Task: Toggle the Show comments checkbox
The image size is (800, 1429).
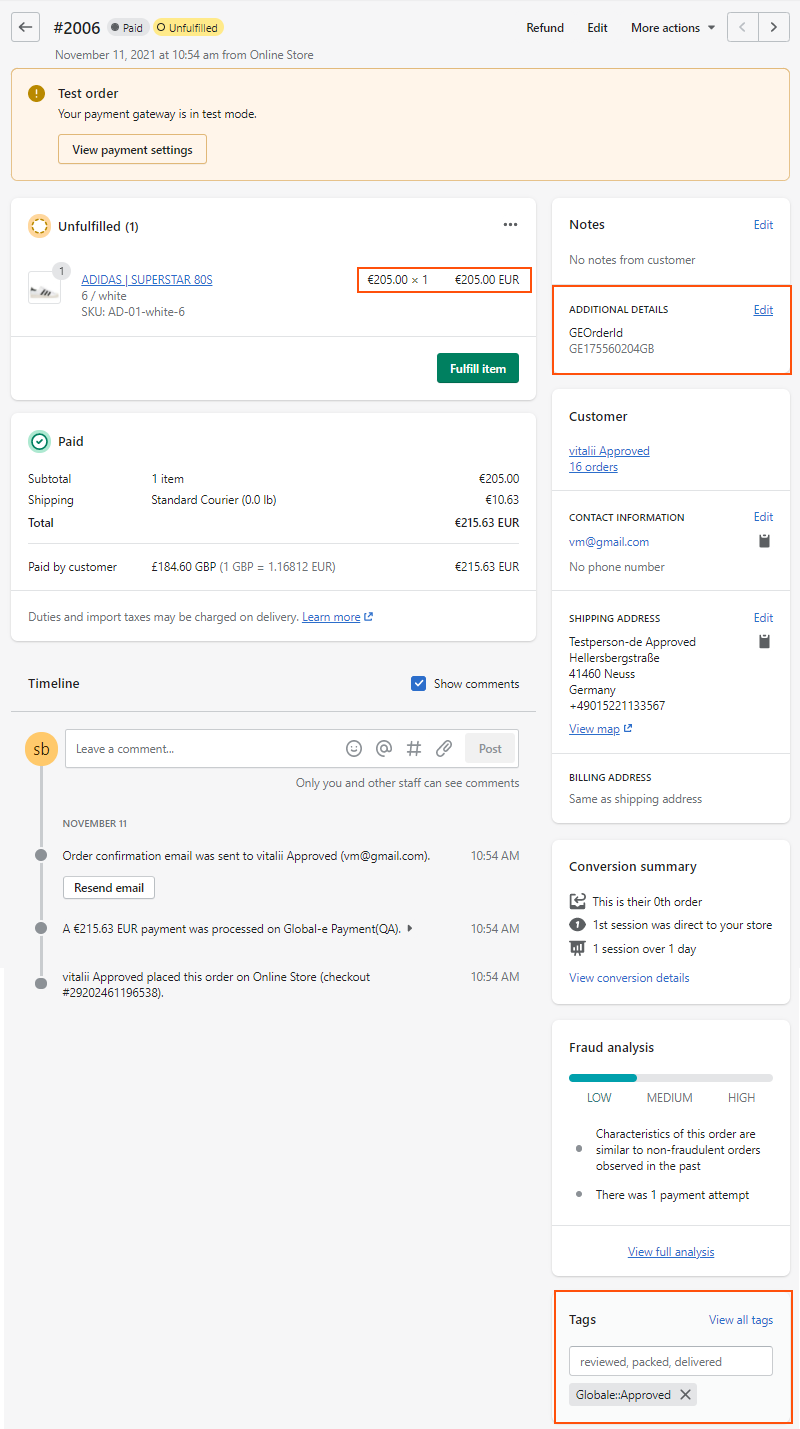Action: [x=418, y=683]
